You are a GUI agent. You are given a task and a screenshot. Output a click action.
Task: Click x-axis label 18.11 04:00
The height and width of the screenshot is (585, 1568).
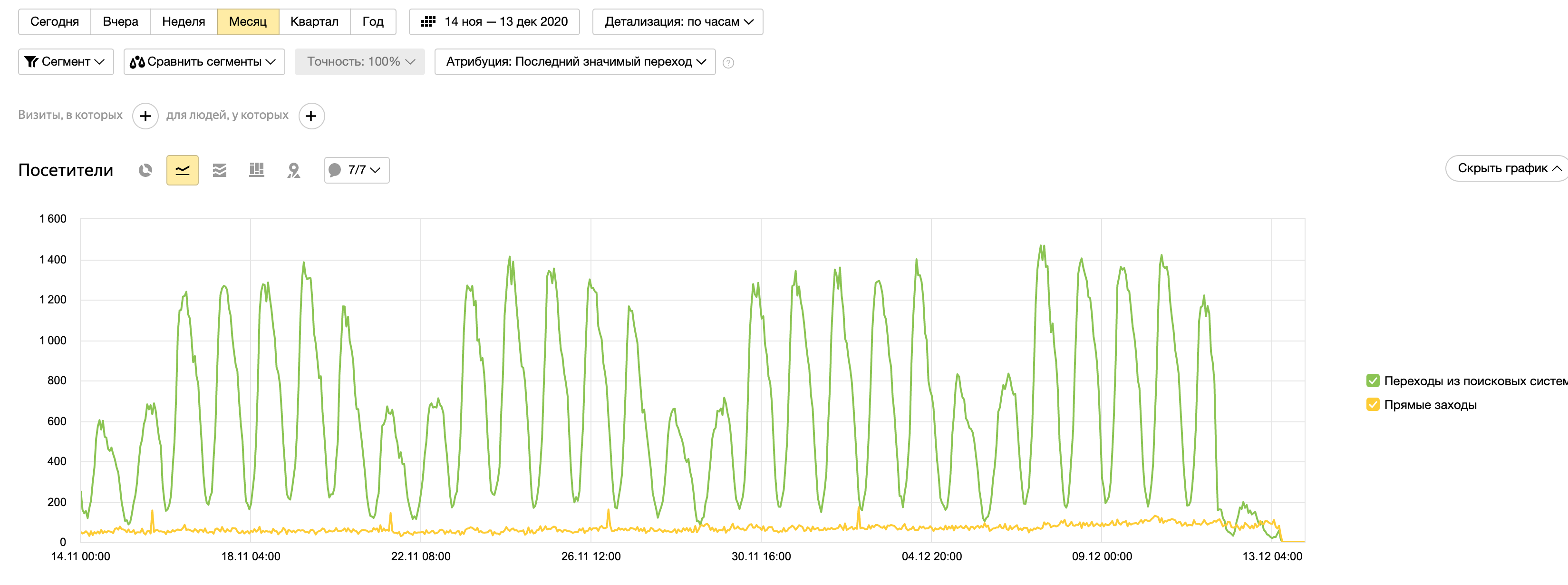(x=251, y=557)
